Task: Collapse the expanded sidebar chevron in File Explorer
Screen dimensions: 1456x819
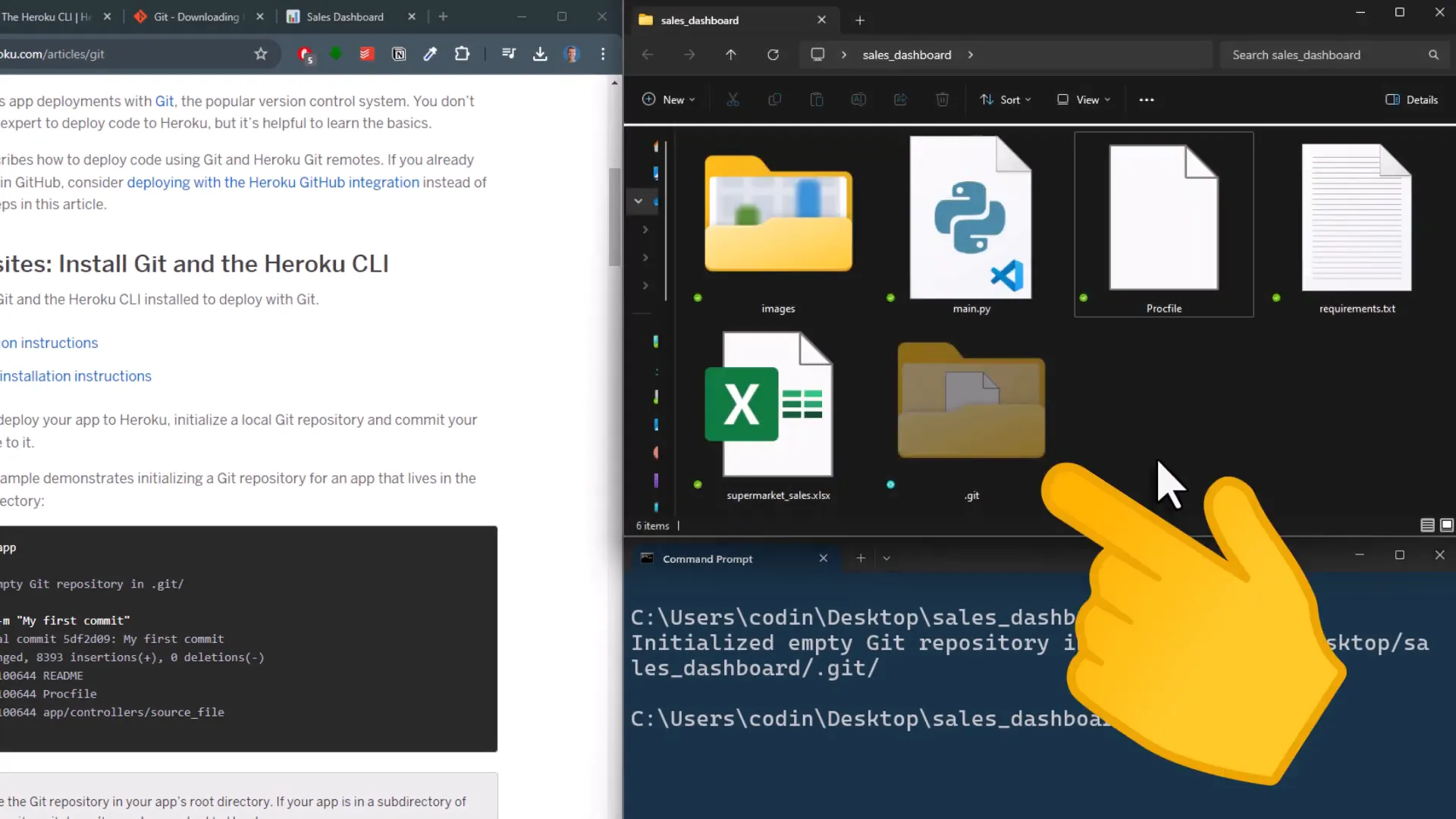Action: pyautogui.click(x=638, y=201)
